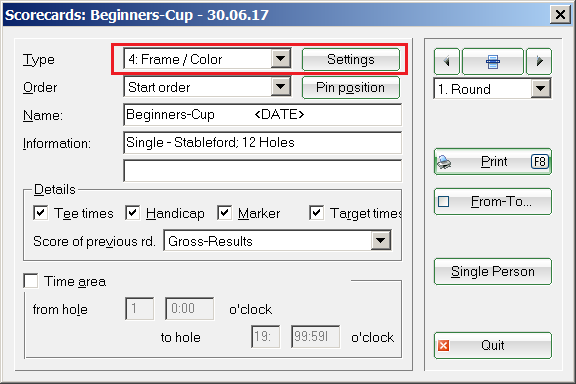The width and height of the screenshot is (576, 384).
Task: Click the F8 shortcut badge on Print
Action: point(540,162)
